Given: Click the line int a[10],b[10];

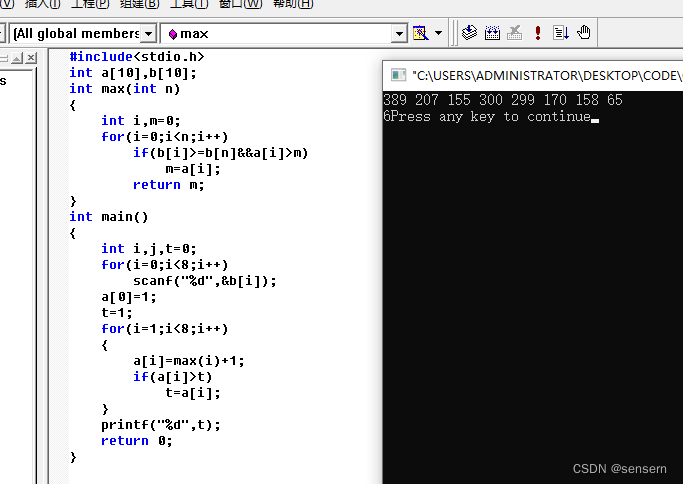Looking at the screenshot, I should (133, 73).
